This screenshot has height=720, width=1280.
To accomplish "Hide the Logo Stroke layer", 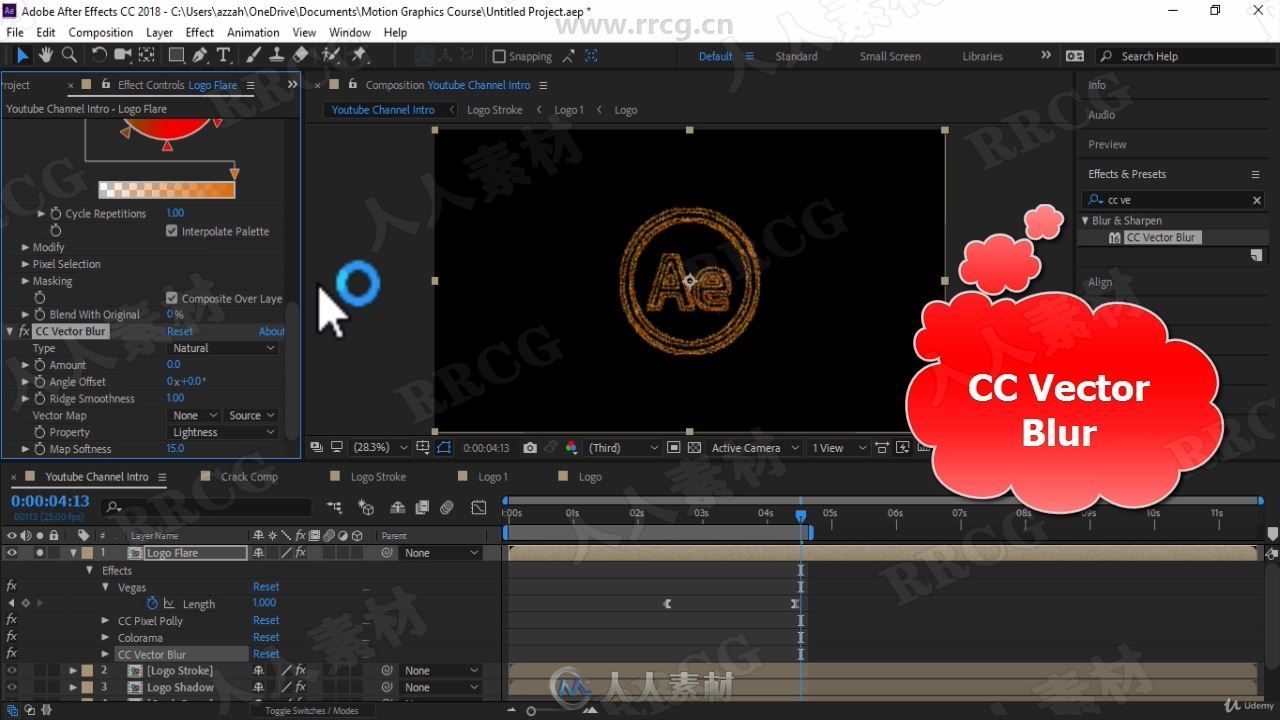I will coord(12,671).
